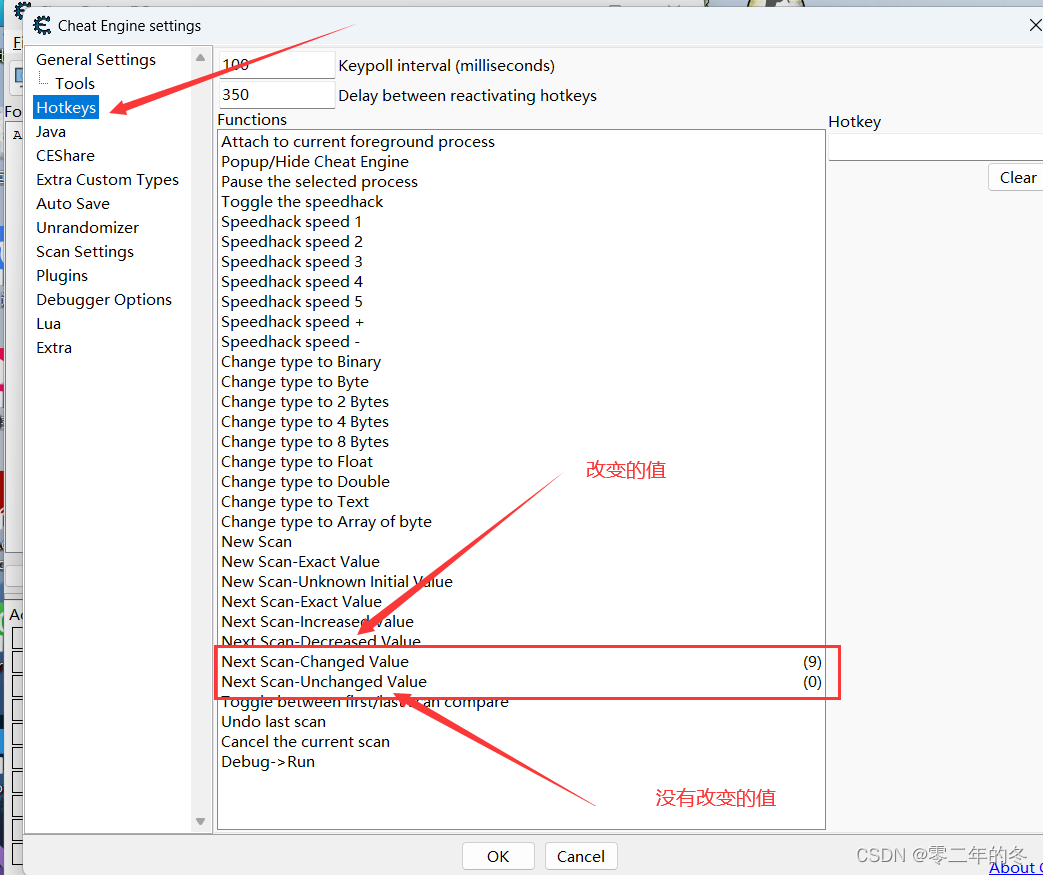This screenshot has height=875, width=1043.
Task: Select 'Cancel the current scan' function
Action: [521, 741]
